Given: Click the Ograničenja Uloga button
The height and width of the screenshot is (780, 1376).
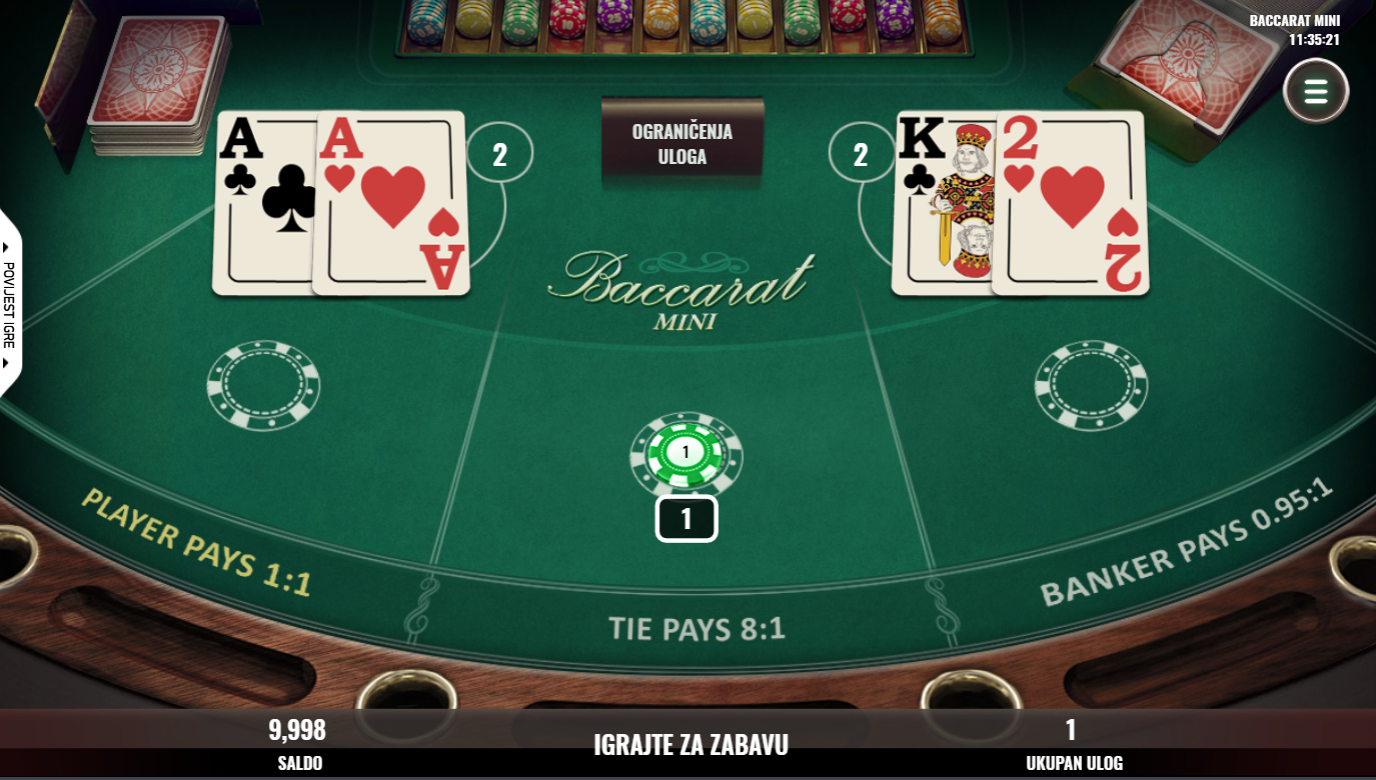Looking at the screenshot, I should point(682,144).
